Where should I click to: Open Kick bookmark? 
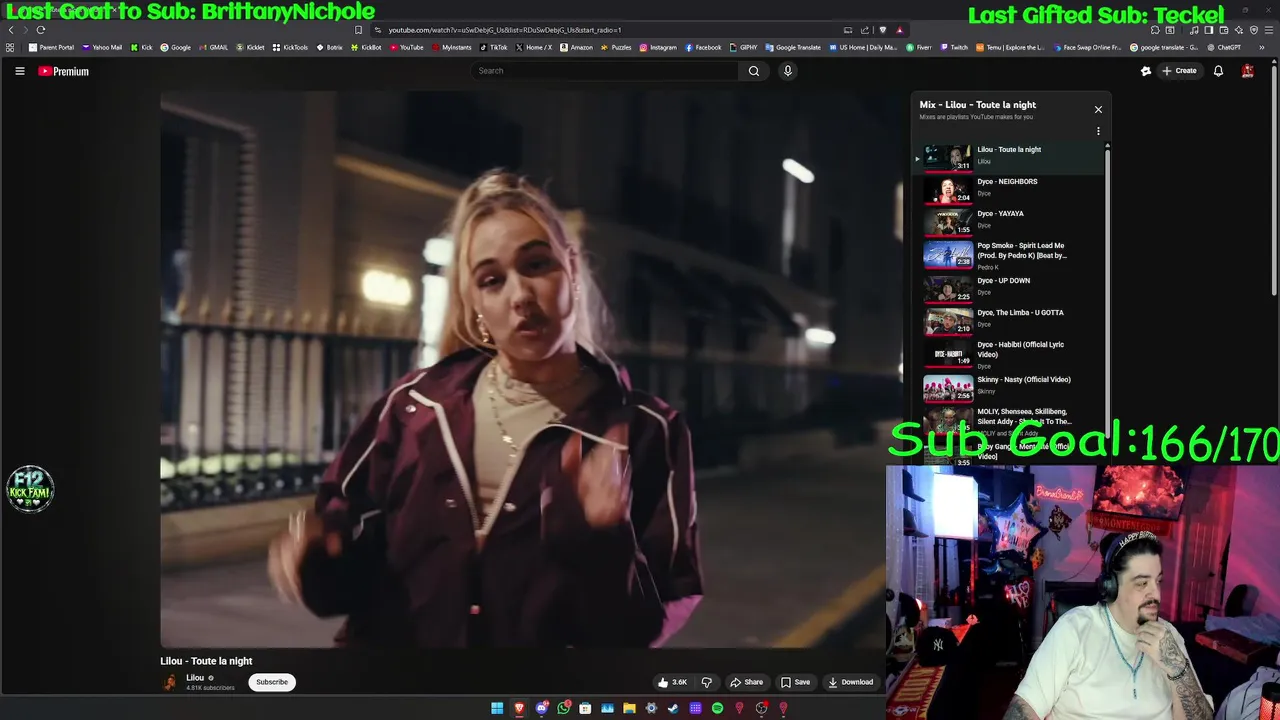[x=142, y=47]
